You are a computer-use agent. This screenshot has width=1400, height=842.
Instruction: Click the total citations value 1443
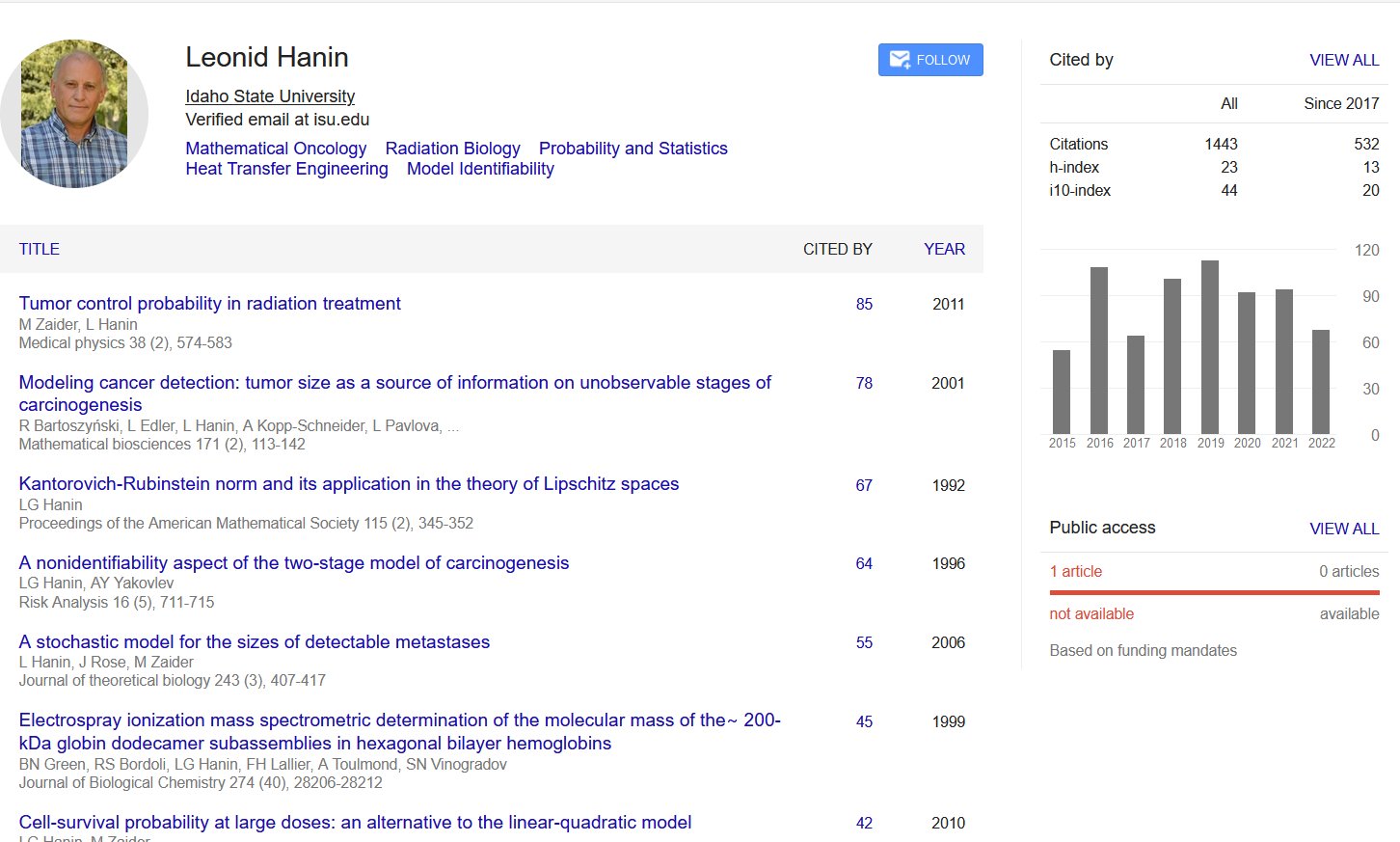click(x=1221, y=144)
